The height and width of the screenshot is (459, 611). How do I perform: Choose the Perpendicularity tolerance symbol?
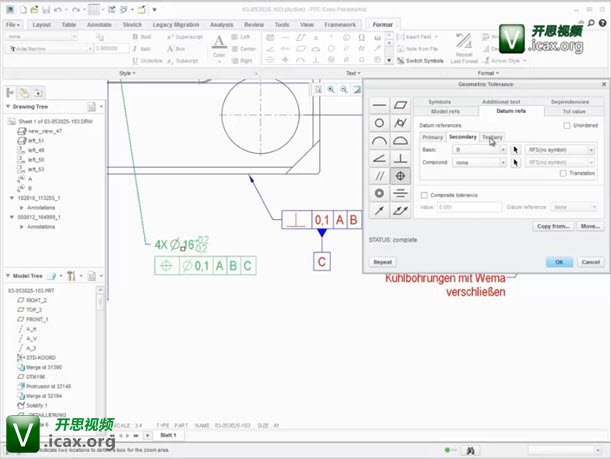click(x=401, y=157)
